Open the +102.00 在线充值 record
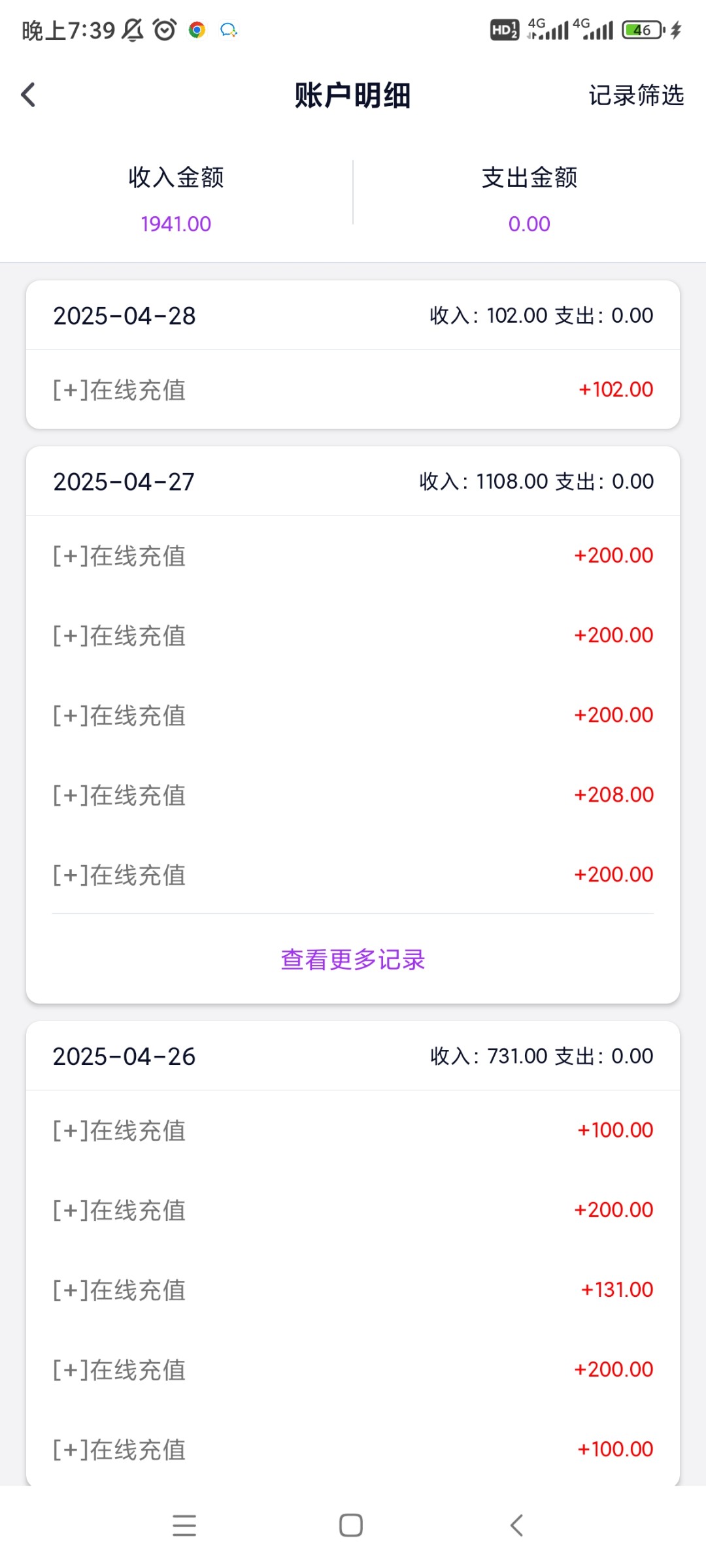The width and height of the screenshot is (706, 1568). 353,389
